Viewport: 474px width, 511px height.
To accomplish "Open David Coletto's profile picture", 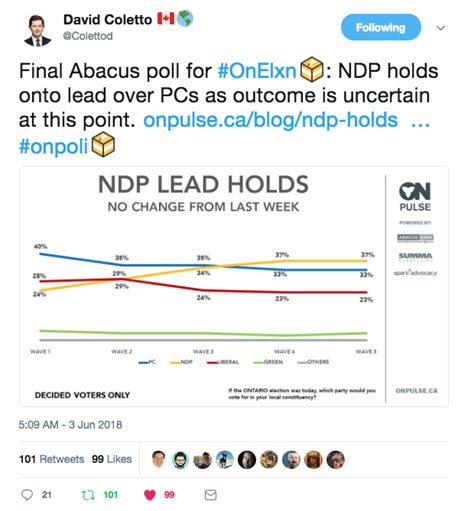I will click(x=38, y=30).
